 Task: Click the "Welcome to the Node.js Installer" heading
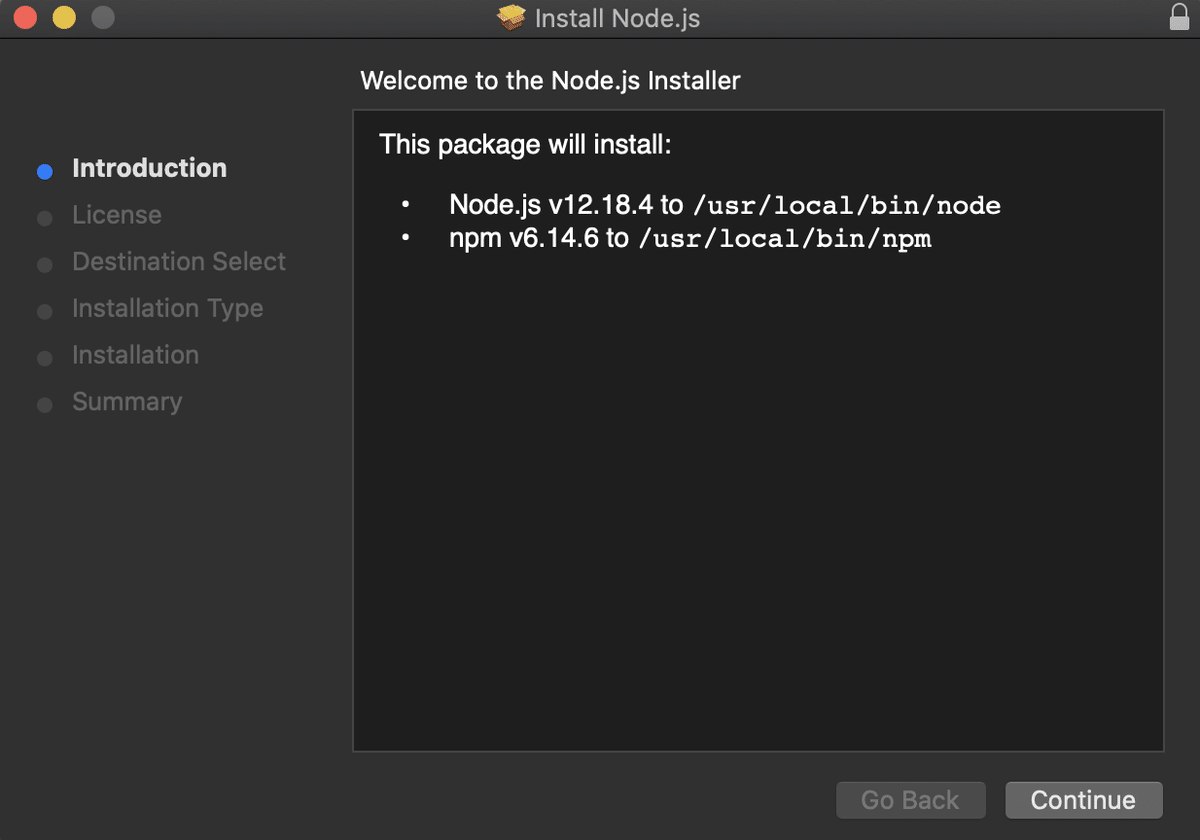pos(550,81)
